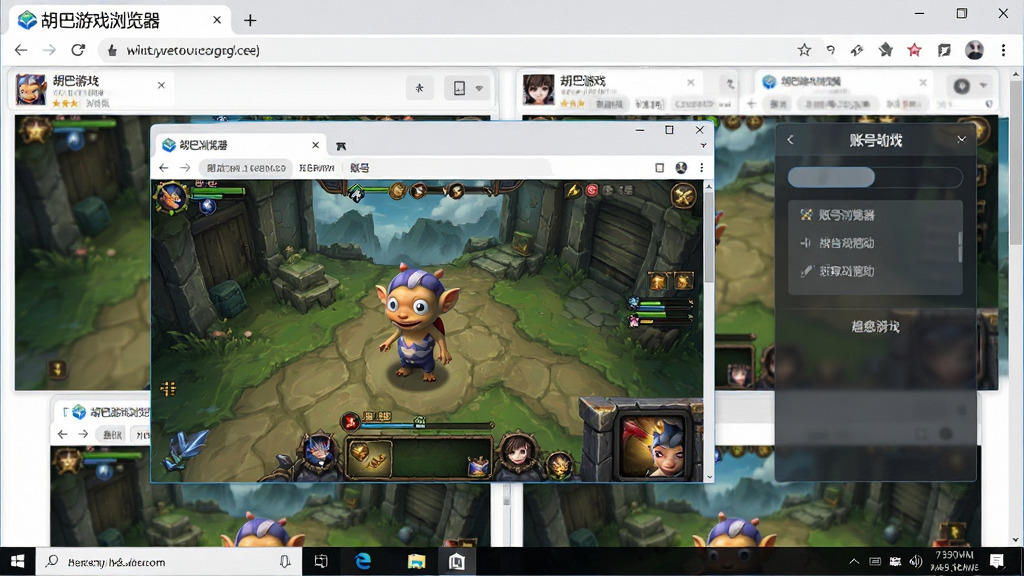Viewport: 1024px width, 576px height.
Task: Reload the page in the outer browser
Action: point(78,50)
